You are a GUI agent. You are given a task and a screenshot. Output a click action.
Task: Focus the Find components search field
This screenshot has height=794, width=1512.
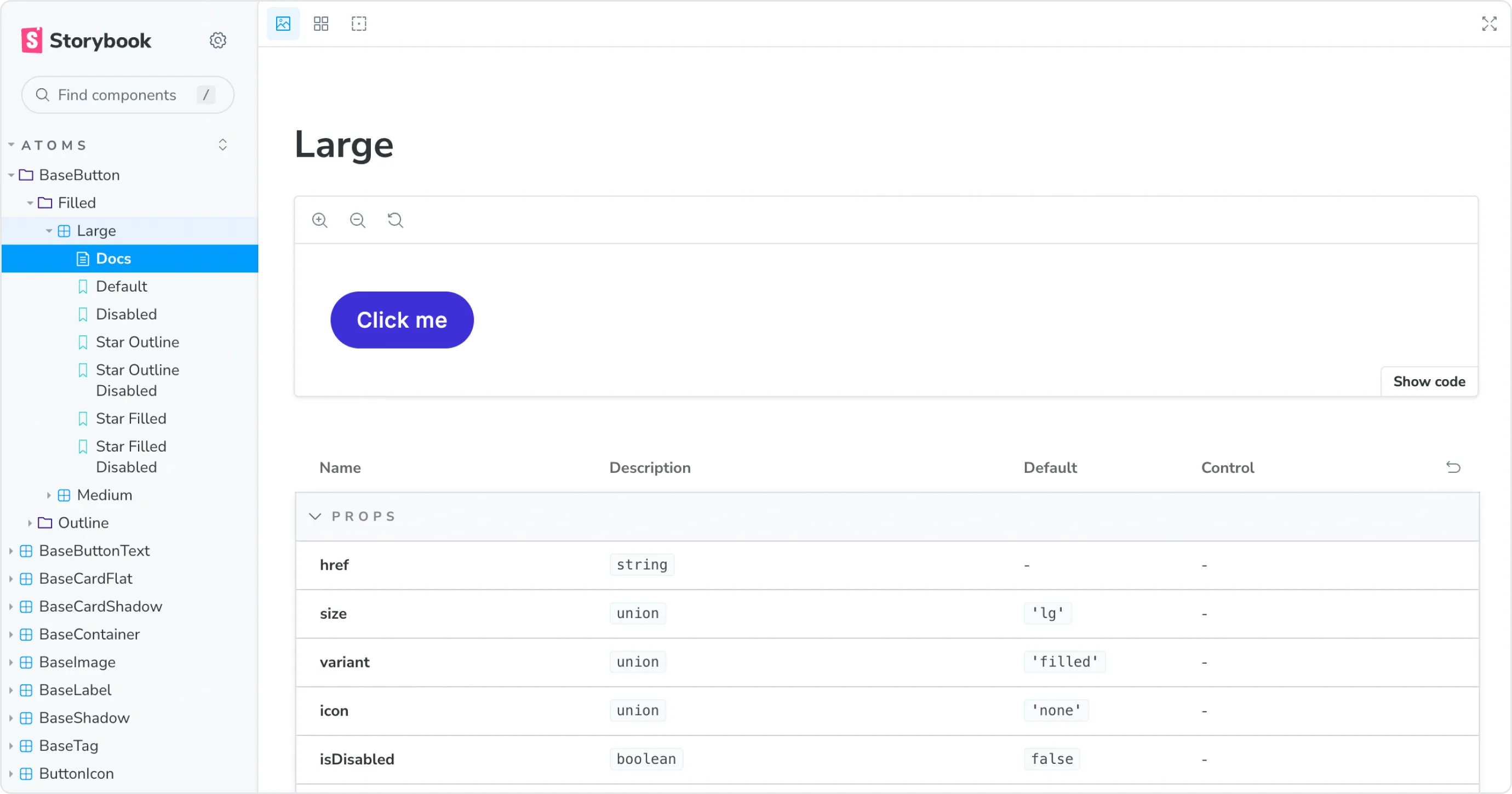(x=117, y=95)
